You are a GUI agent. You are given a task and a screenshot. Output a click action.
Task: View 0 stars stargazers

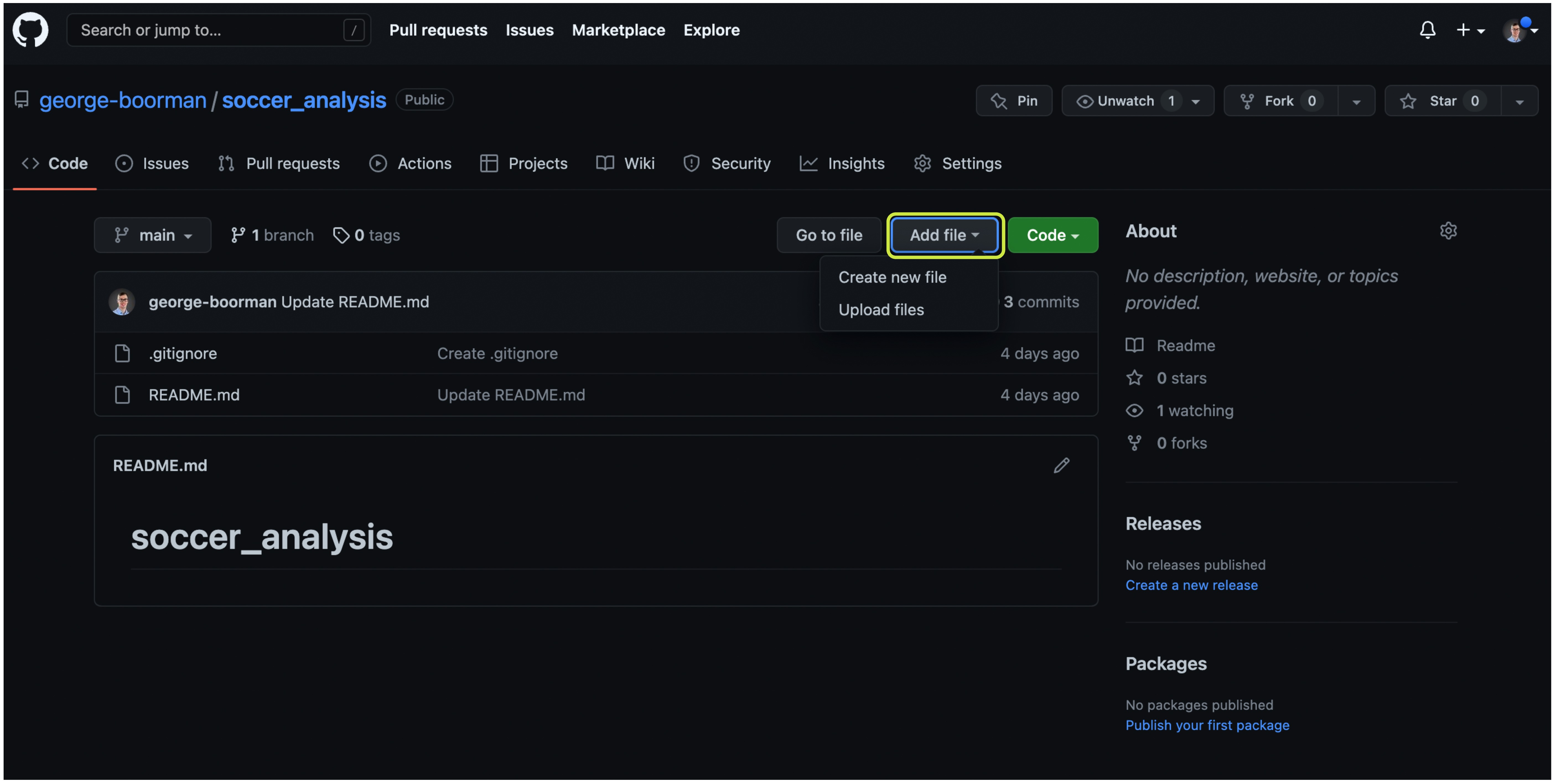(x=1166, y=378)
